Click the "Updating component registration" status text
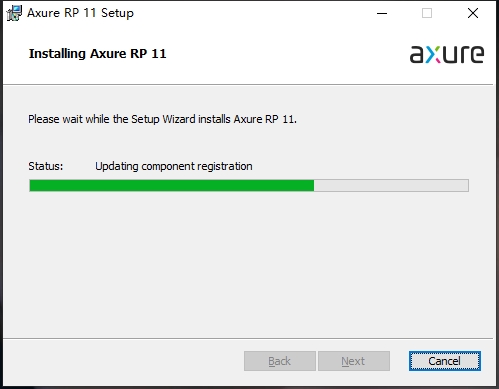 click(x=174, y=166)
